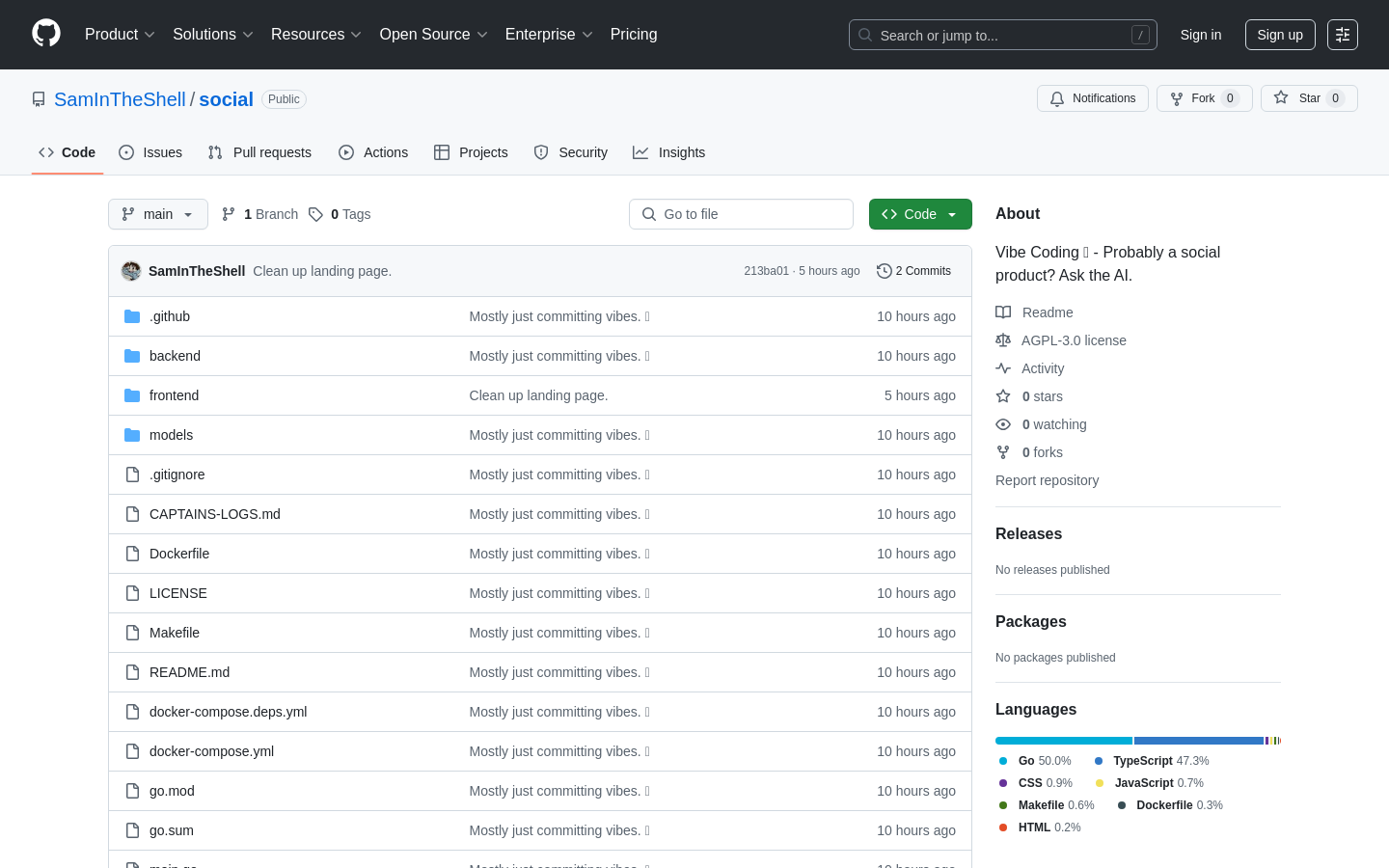Click the Notifications bell button

(x=1093, y=98)
